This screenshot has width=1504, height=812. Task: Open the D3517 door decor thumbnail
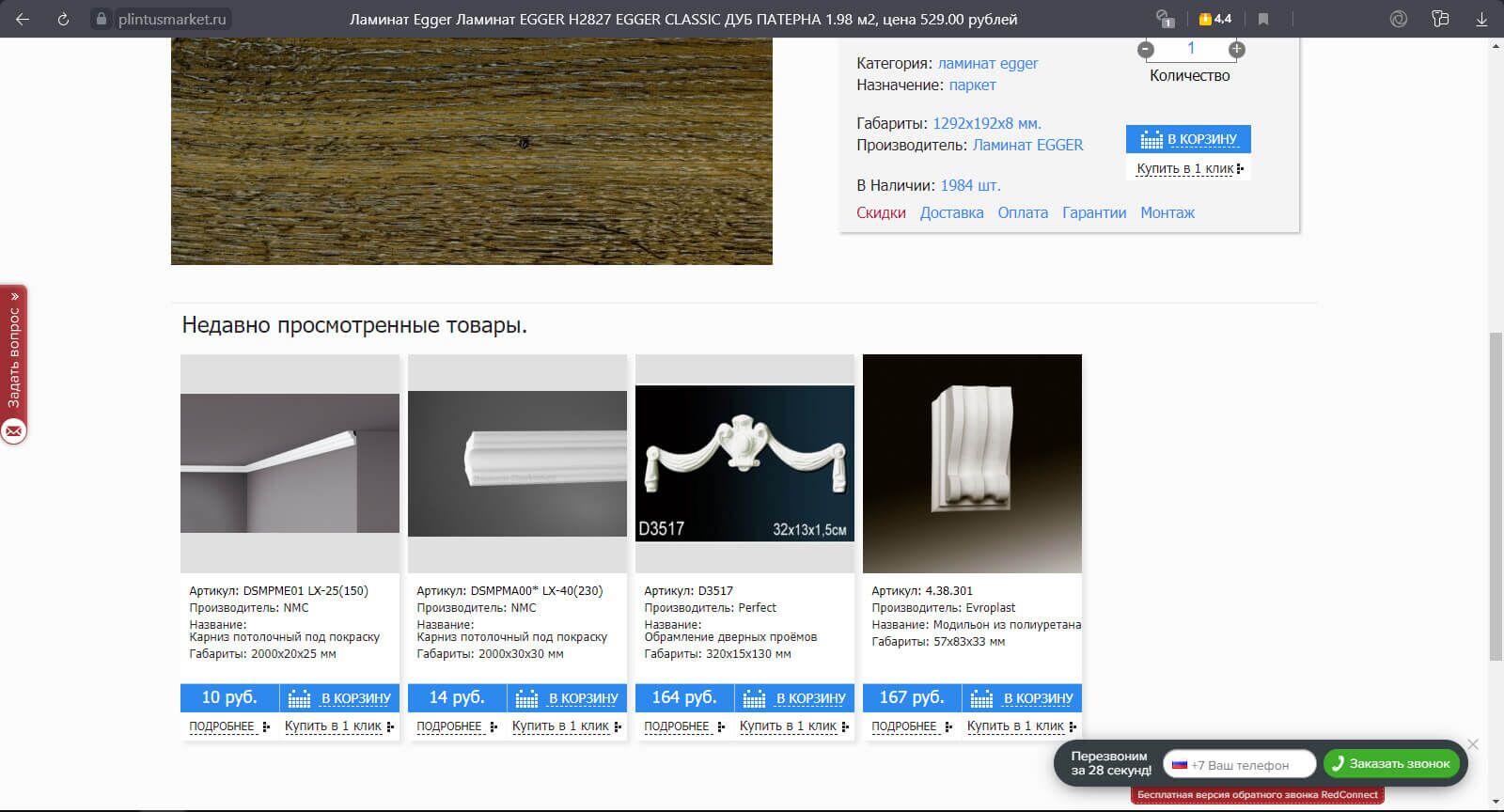coord(744,463)
